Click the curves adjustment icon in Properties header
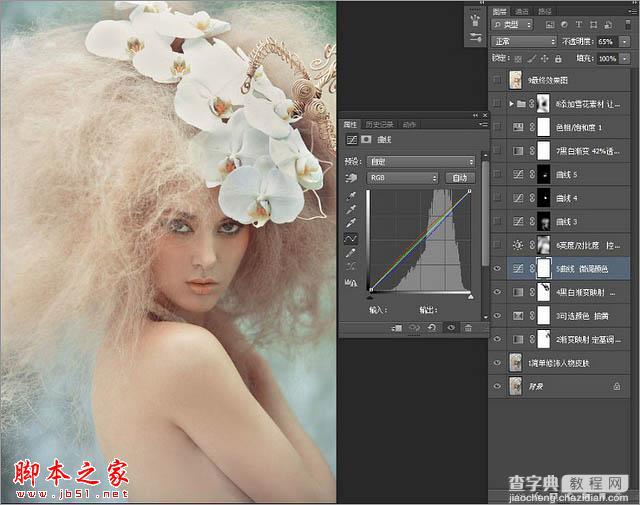 [x=351, y=140]
